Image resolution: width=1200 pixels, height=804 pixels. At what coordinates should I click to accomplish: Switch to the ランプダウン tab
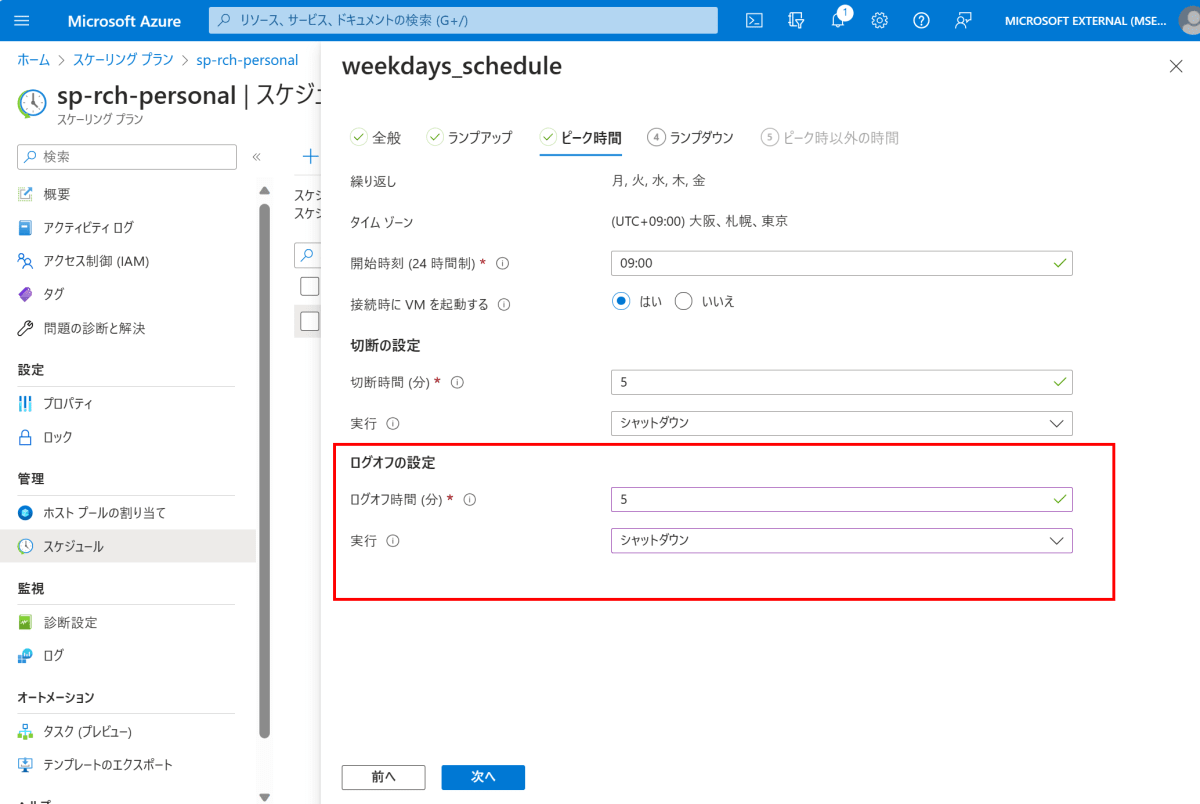(690, 138)
